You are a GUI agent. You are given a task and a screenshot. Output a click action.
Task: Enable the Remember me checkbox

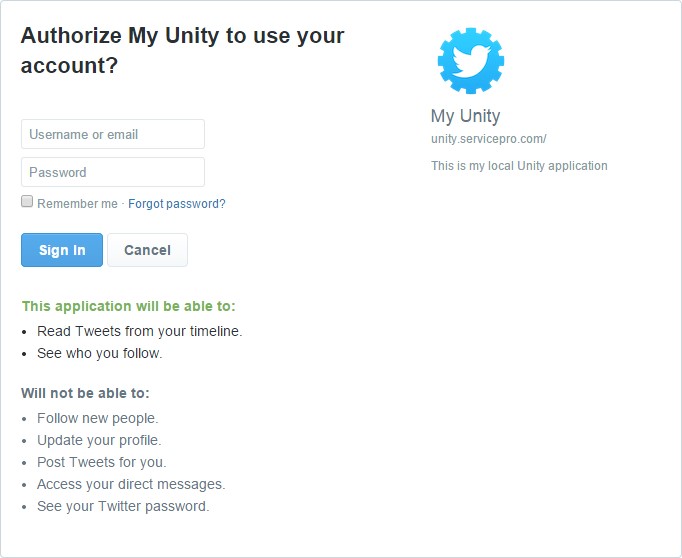tap(27, 201)
